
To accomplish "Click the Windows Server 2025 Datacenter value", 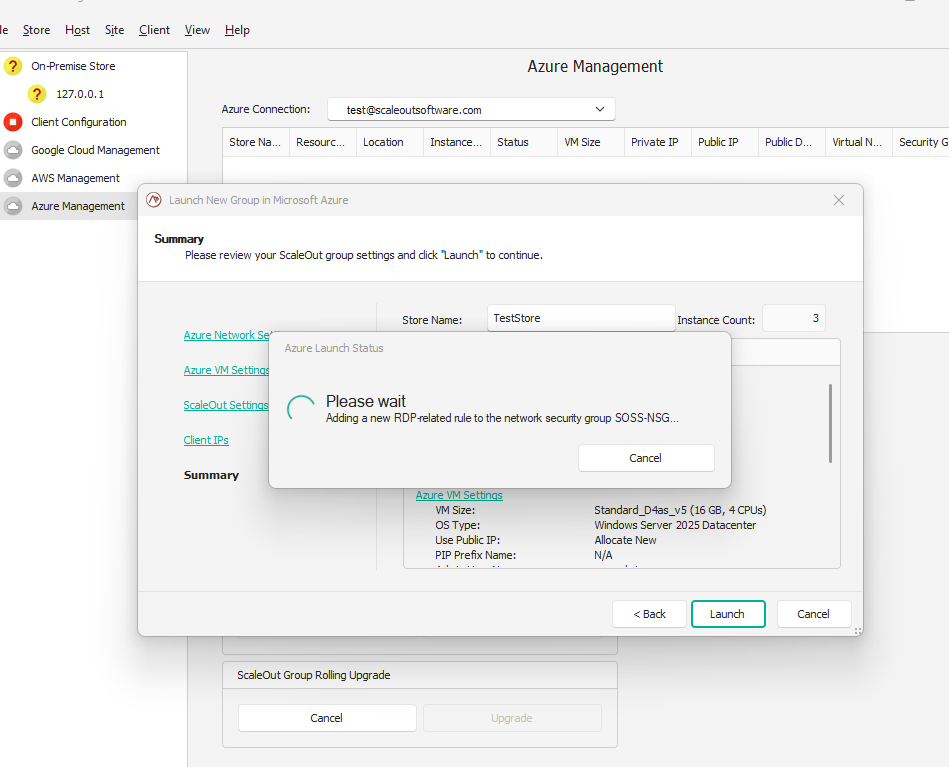I will [675, 525].
